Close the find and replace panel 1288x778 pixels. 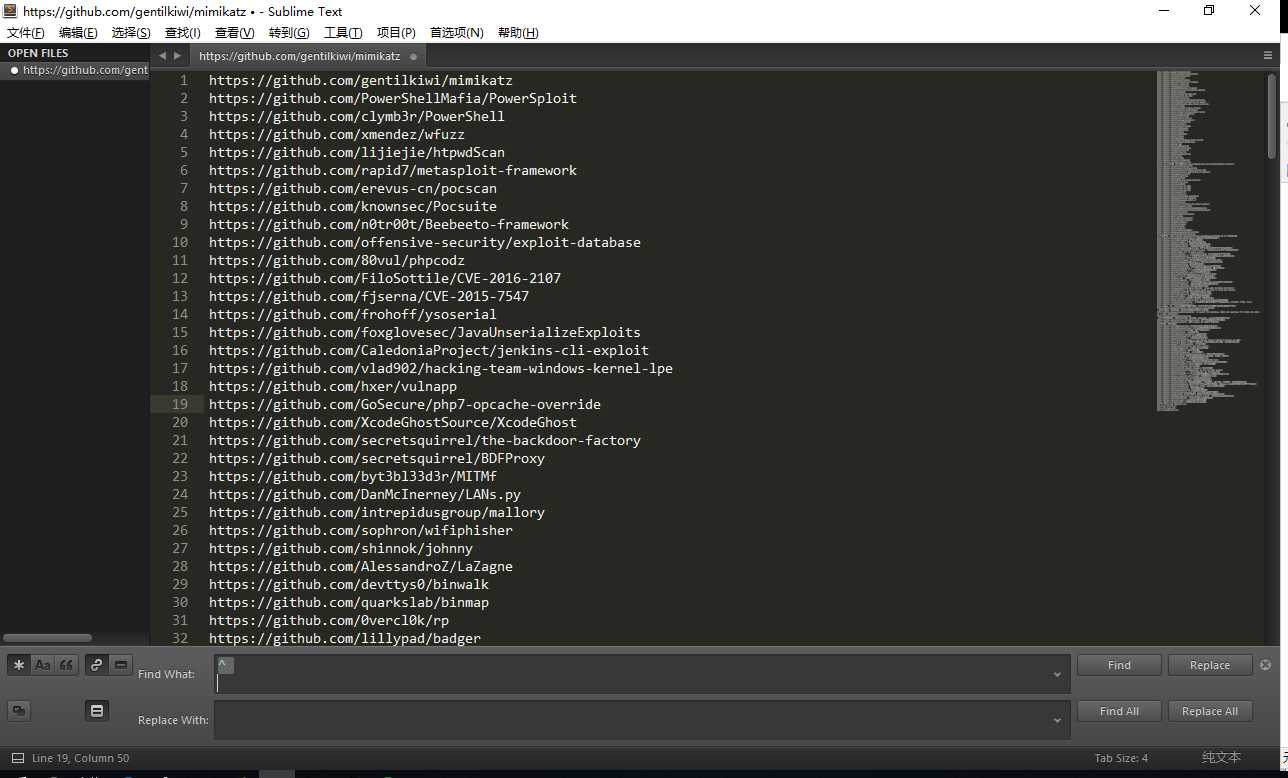1265,665
